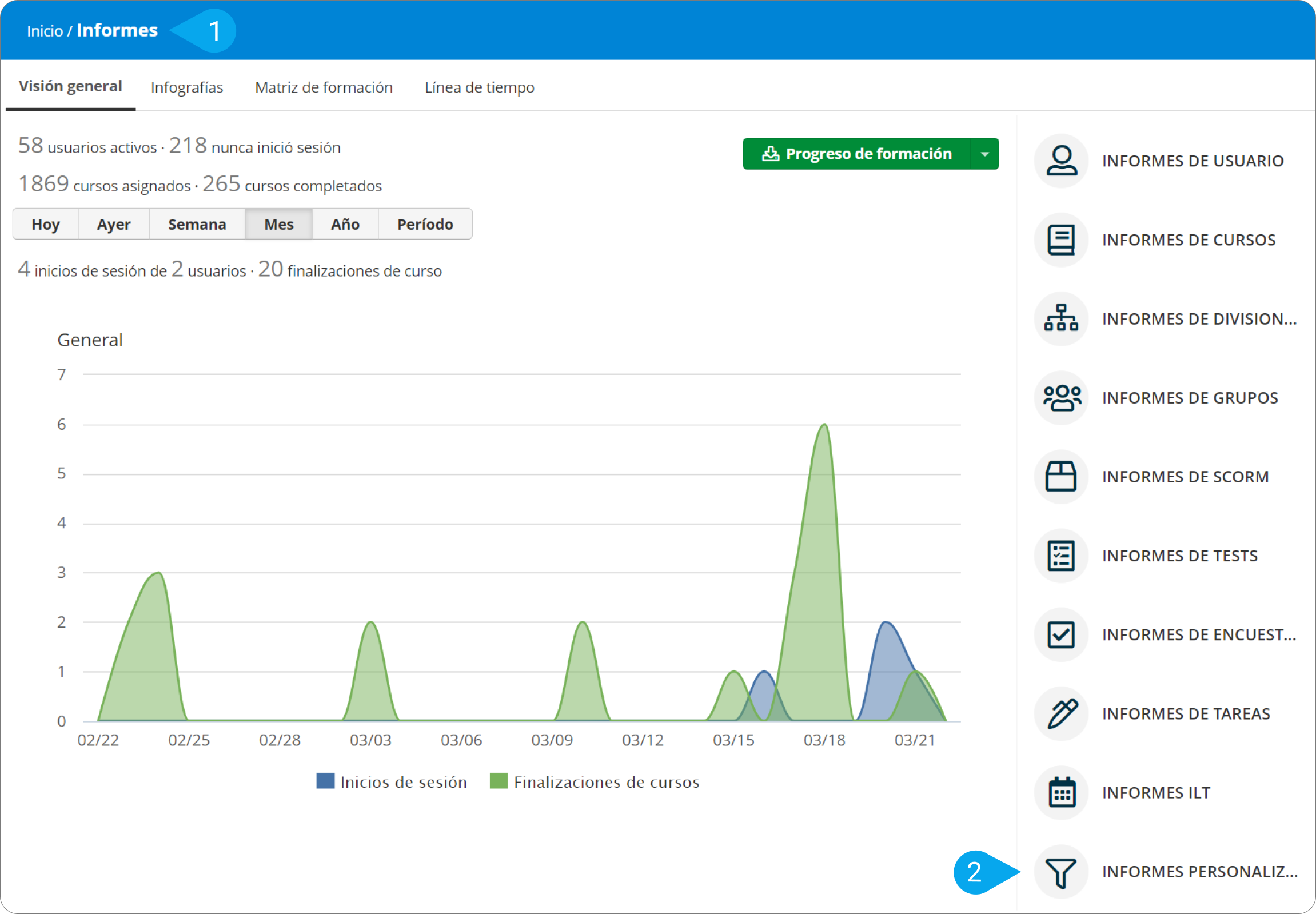The height and width of the screenshot is (914, 1316).
Task: Click the General chart title
Action: tap(90, 340)
